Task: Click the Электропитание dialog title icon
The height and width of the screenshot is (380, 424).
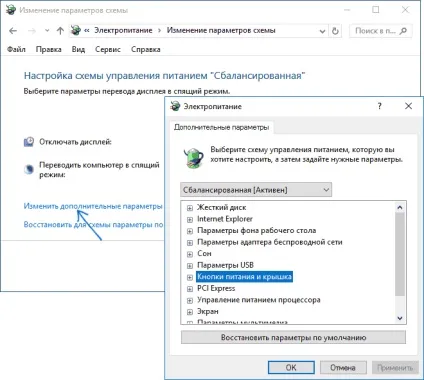Action: point(175,106)
